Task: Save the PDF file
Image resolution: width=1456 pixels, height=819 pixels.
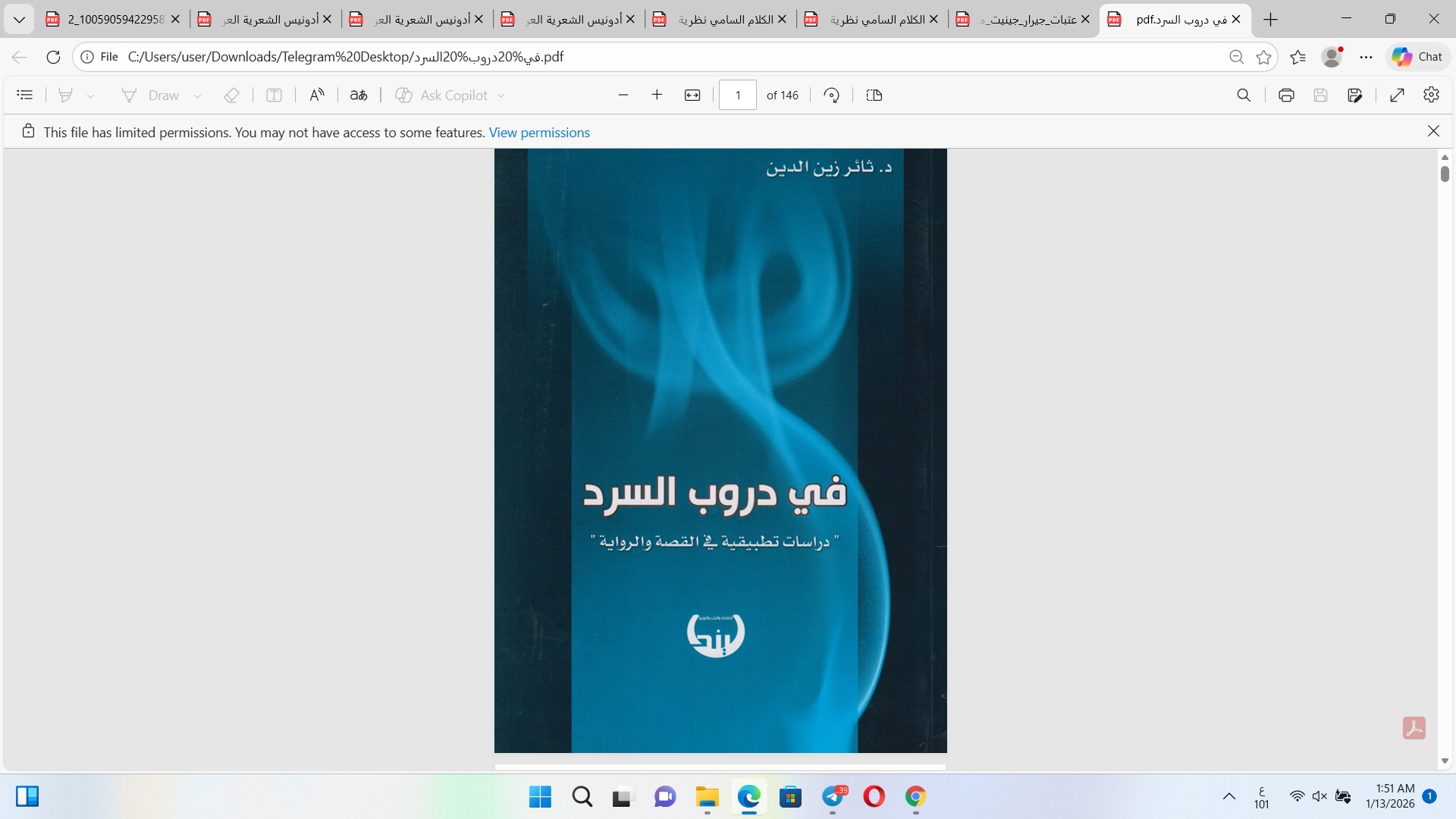Action: tap(1320, 95)
